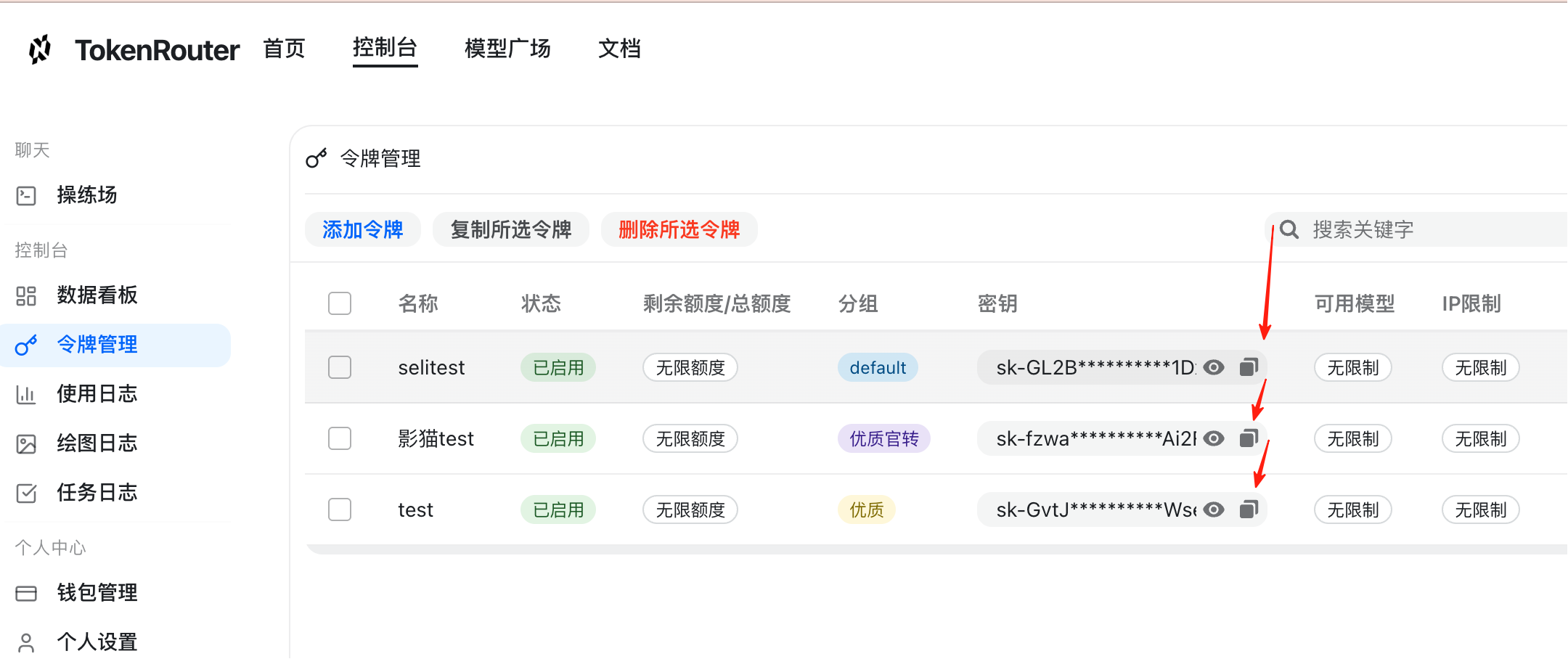This screenshot has height=659, width=1568.
Task: Click the 名称 column header
Action: click(x=418, y=303)
